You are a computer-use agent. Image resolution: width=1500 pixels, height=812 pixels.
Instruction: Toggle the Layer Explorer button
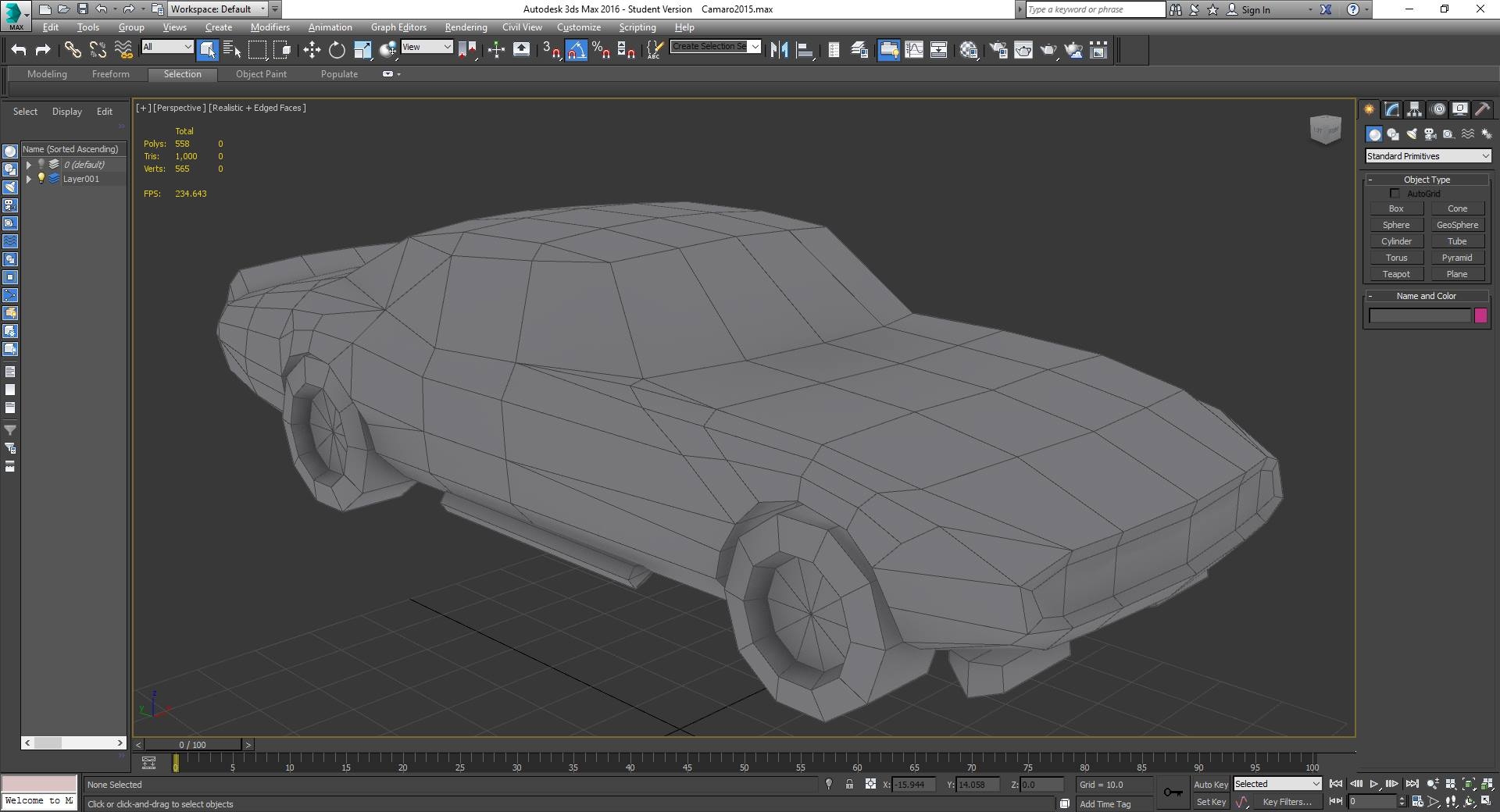tap(859, 50)
